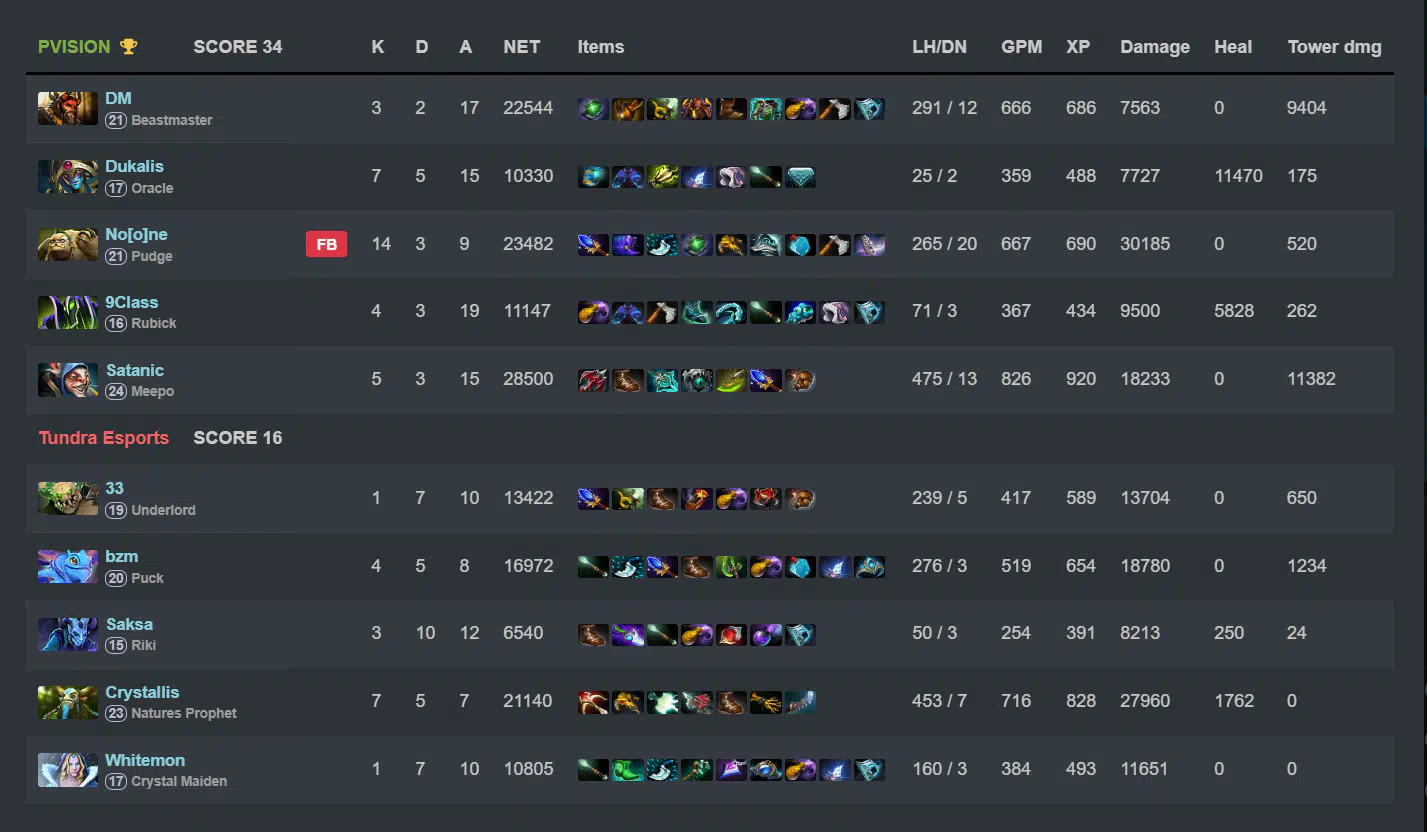The image size is (1427, 832).
Task: Click the trophy icon beside PVISION
Action: (x=128, y=46)
